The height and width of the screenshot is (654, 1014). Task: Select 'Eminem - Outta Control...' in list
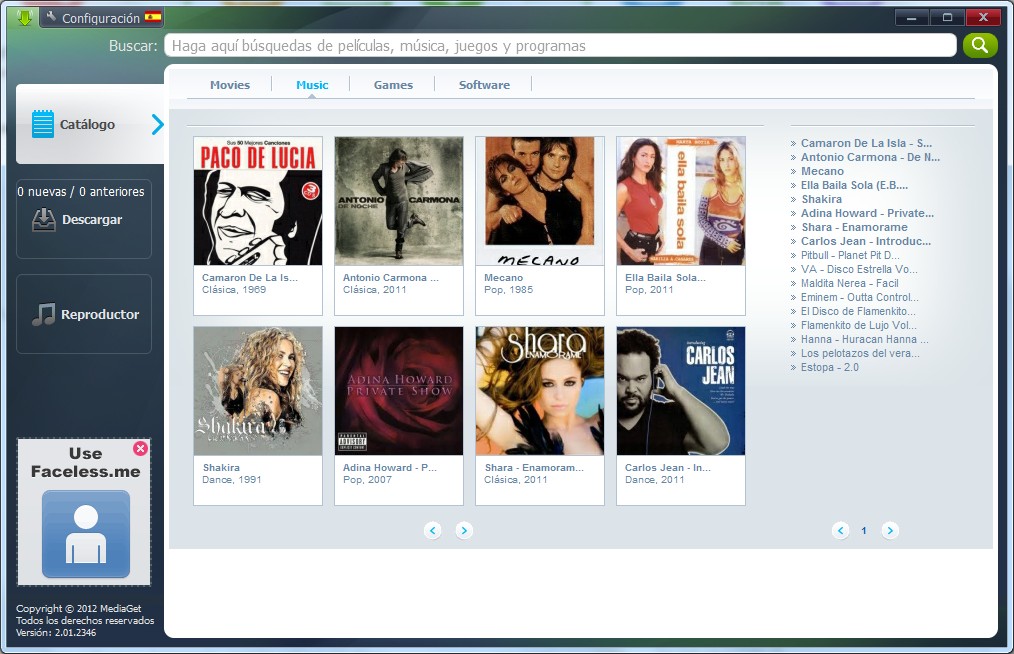pos(859,298)
